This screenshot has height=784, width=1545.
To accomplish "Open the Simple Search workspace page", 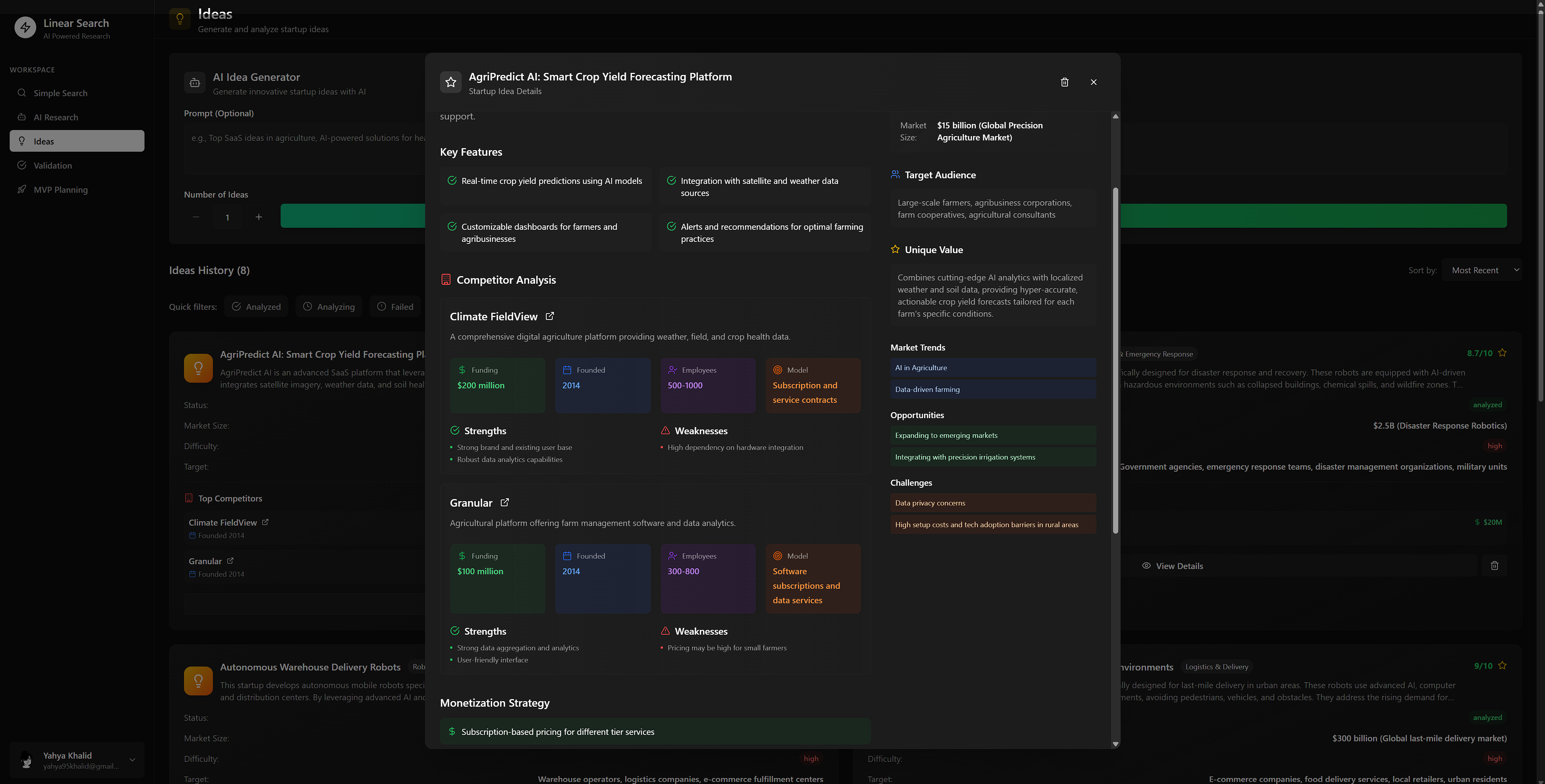I will [60, 93].
